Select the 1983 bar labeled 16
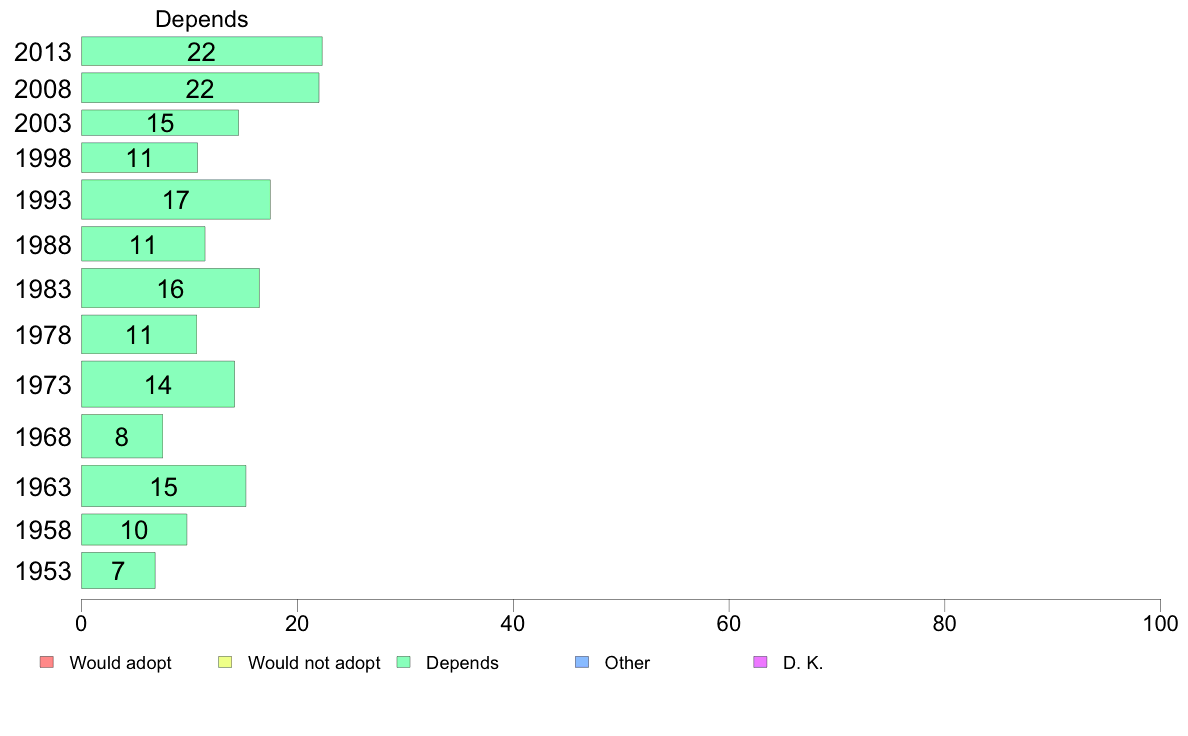 [x=170, y=288]
